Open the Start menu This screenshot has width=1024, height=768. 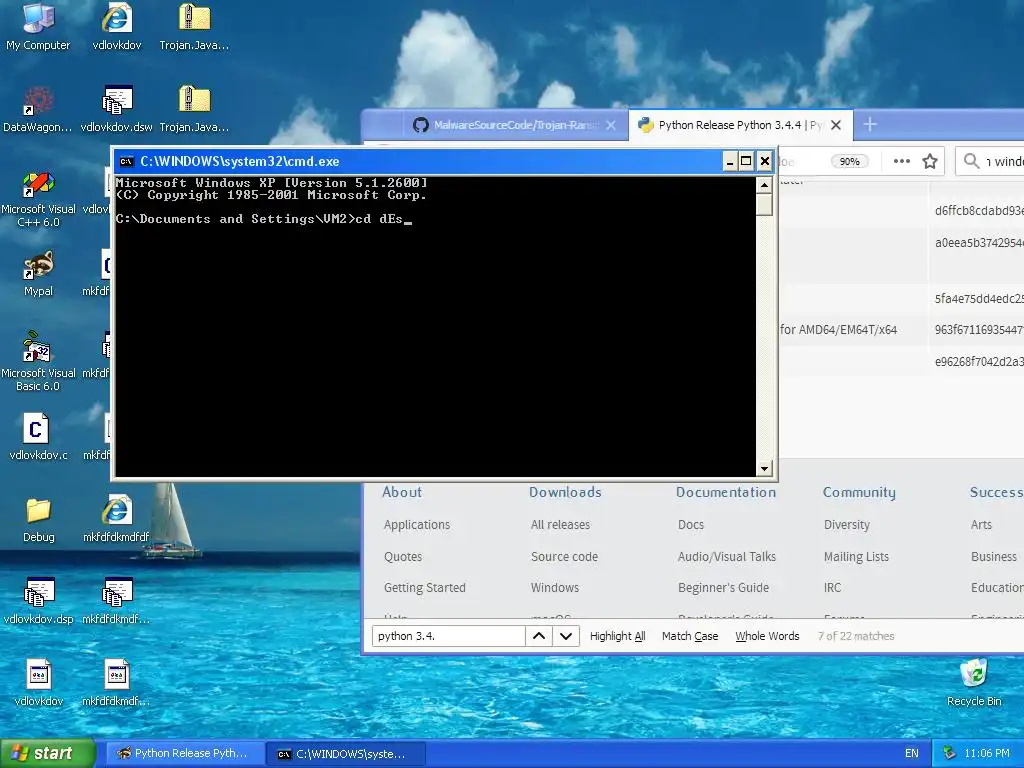coord(48,753)
